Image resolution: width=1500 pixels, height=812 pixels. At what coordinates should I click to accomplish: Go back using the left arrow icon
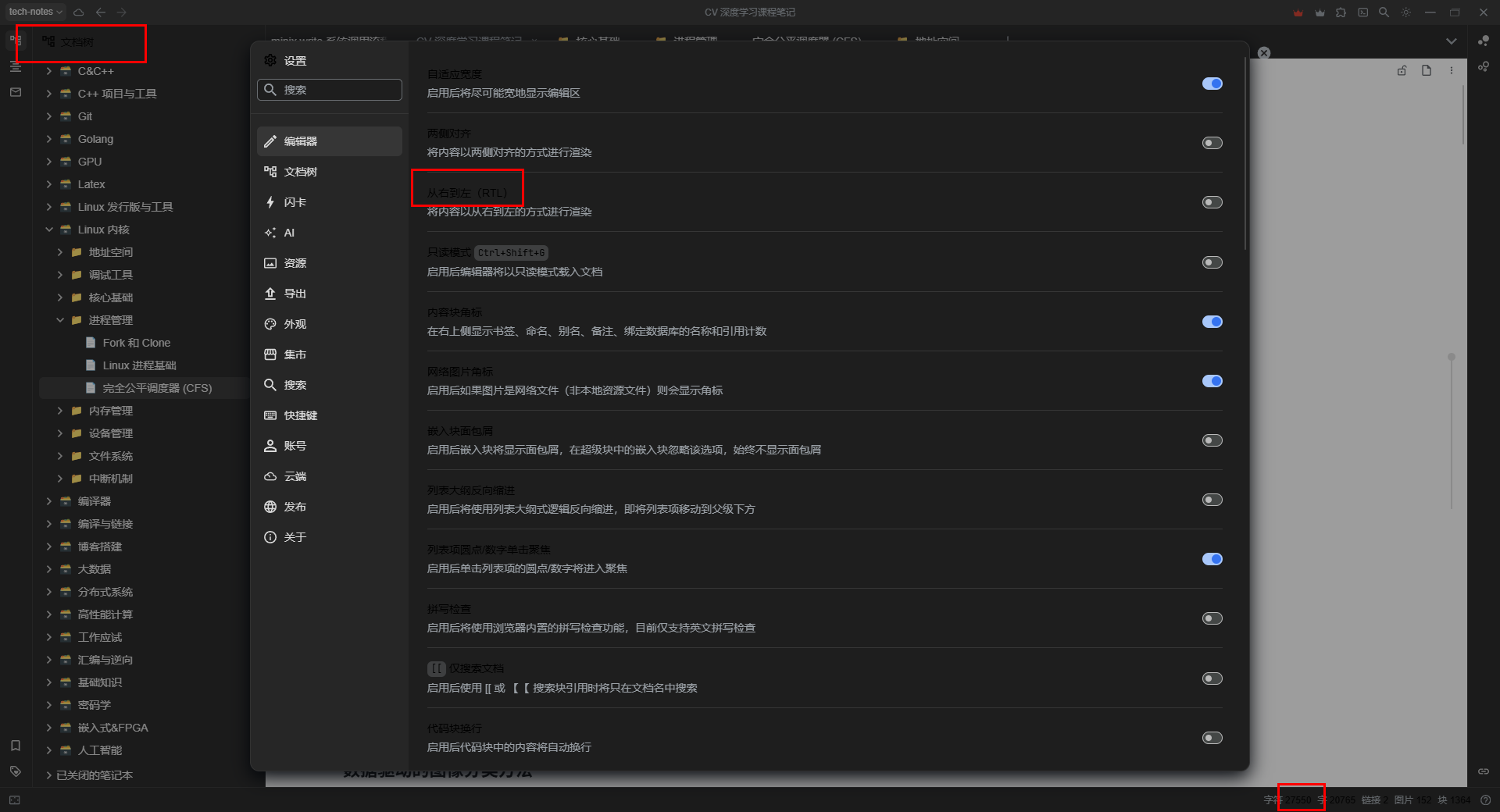coord(101,12)
